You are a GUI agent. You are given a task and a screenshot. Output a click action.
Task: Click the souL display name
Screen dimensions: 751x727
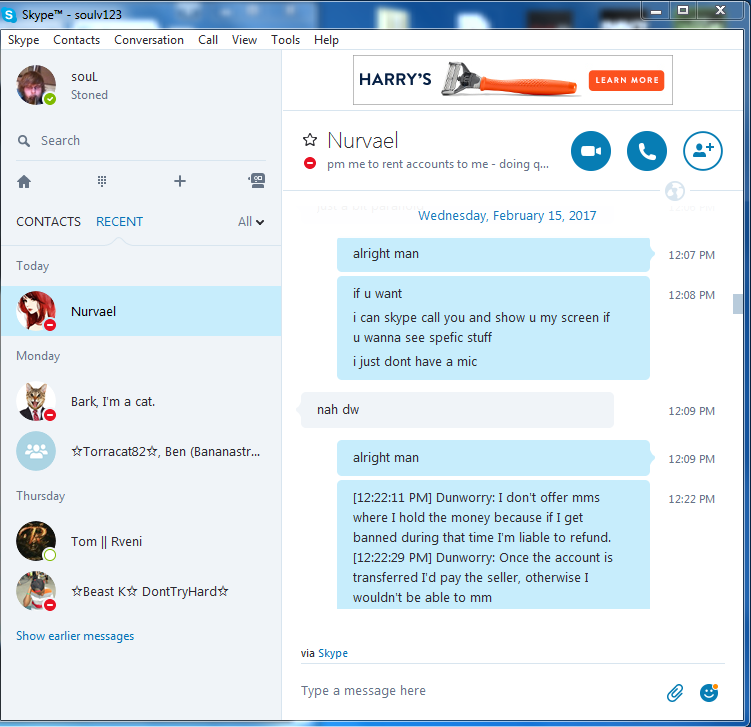(x=84, y=77)
